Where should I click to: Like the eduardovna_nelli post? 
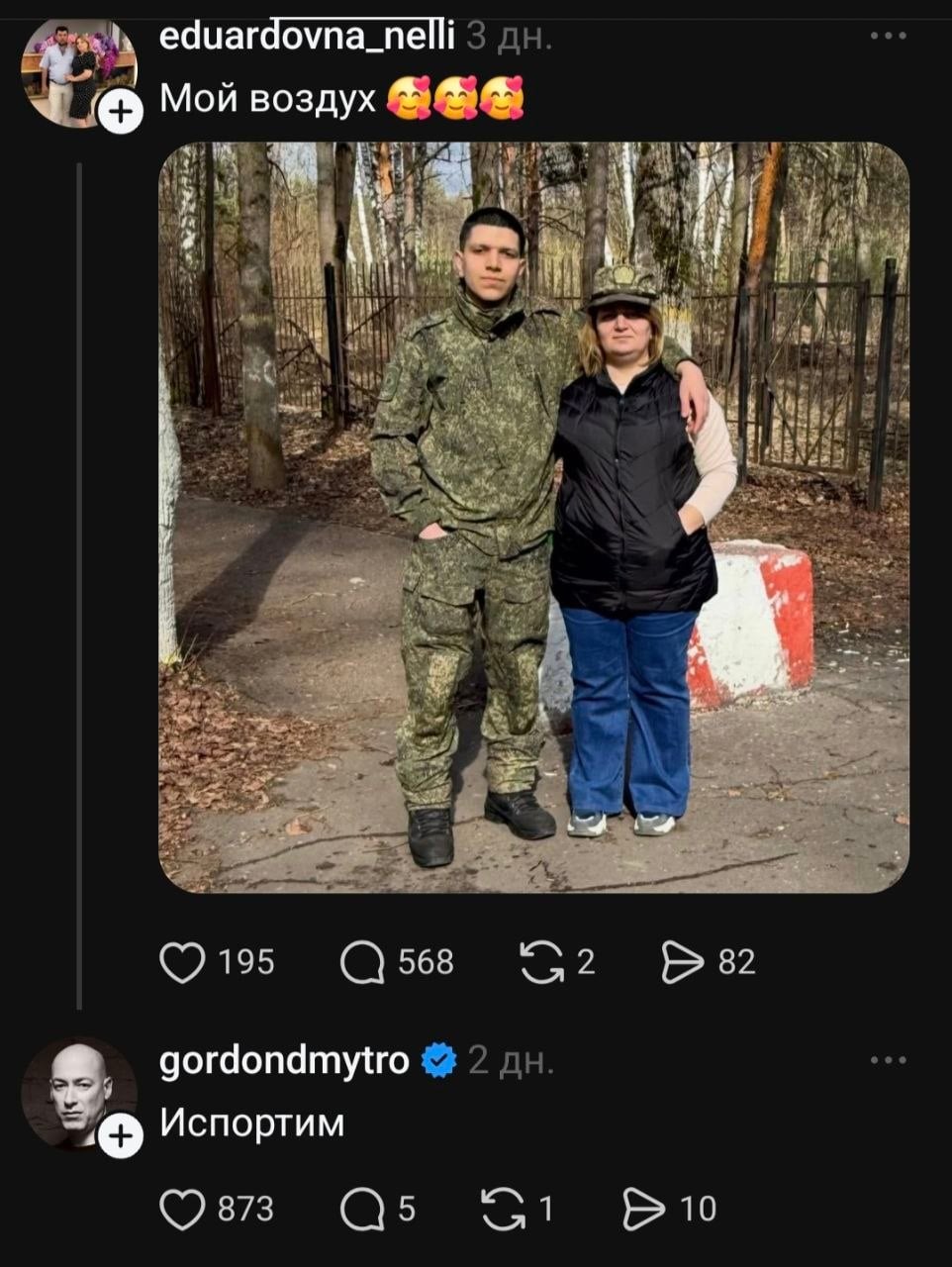point(183,962)
